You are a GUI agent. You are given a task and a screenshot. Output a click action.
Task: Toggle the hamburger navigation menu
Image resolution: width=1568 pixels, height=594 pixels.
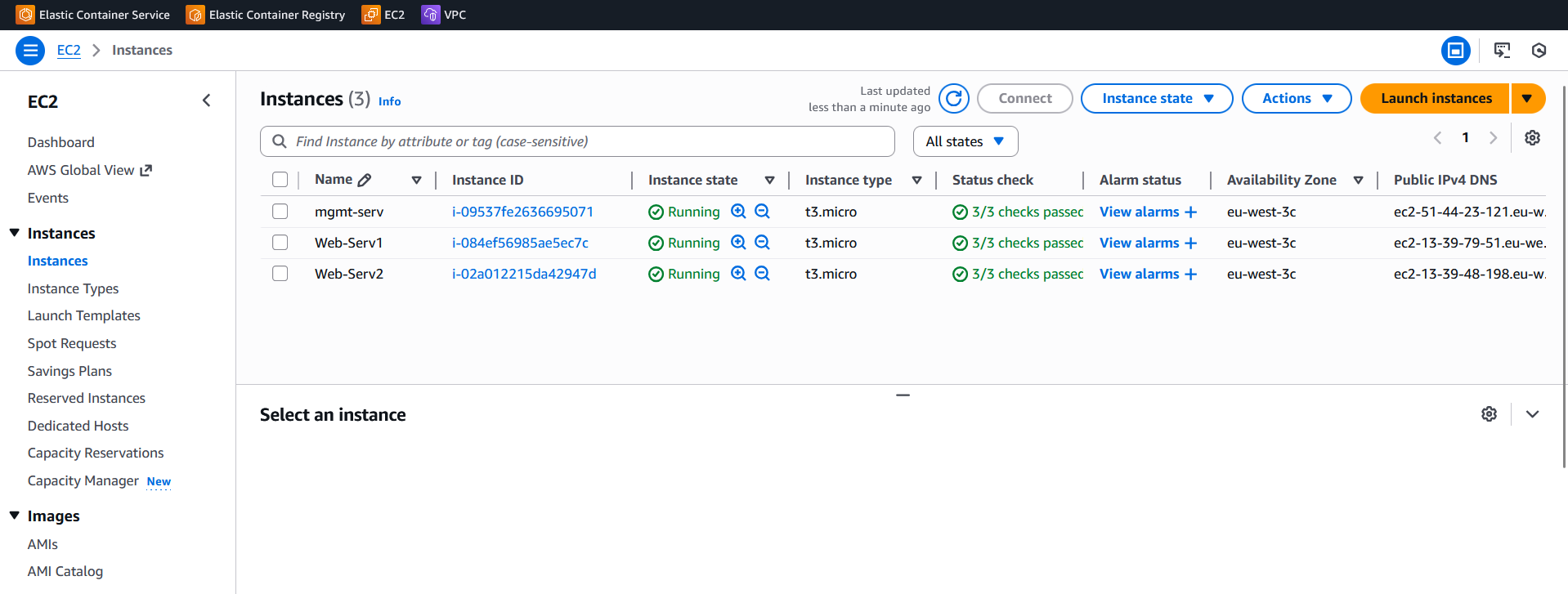point(30,51)
